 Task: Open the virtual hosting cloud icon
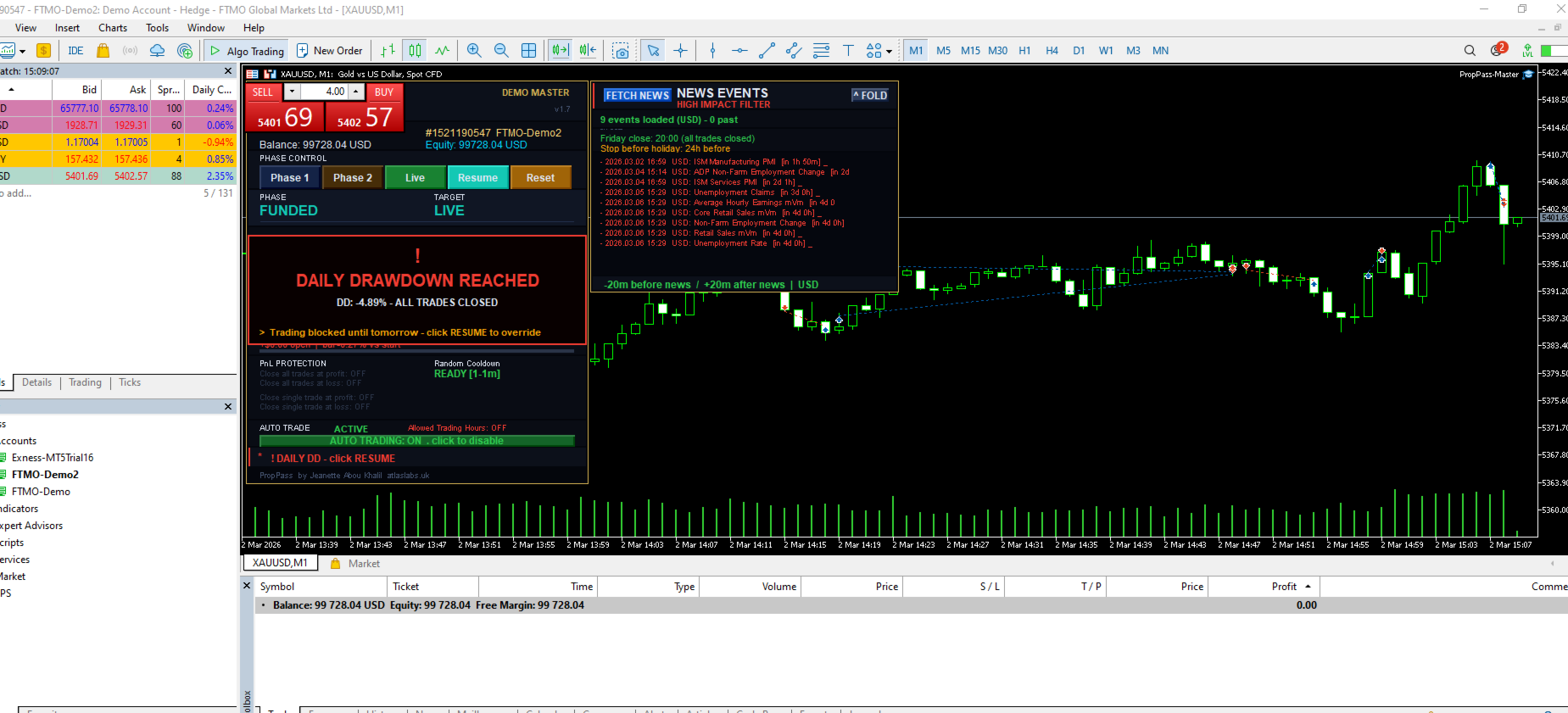click(x=157, y=51)
